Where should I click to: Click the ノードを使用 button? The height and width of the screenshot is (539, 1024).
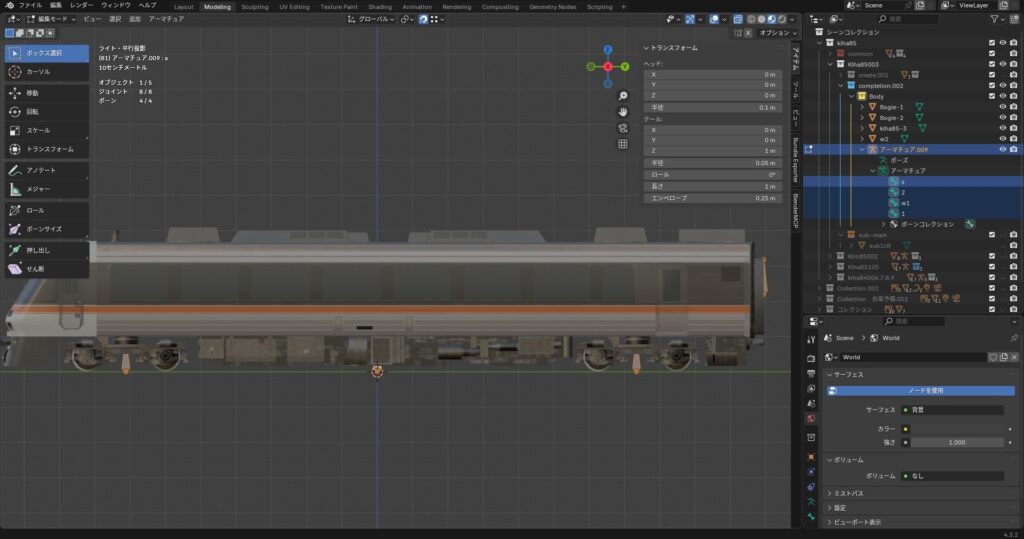(x=924, y=391)
